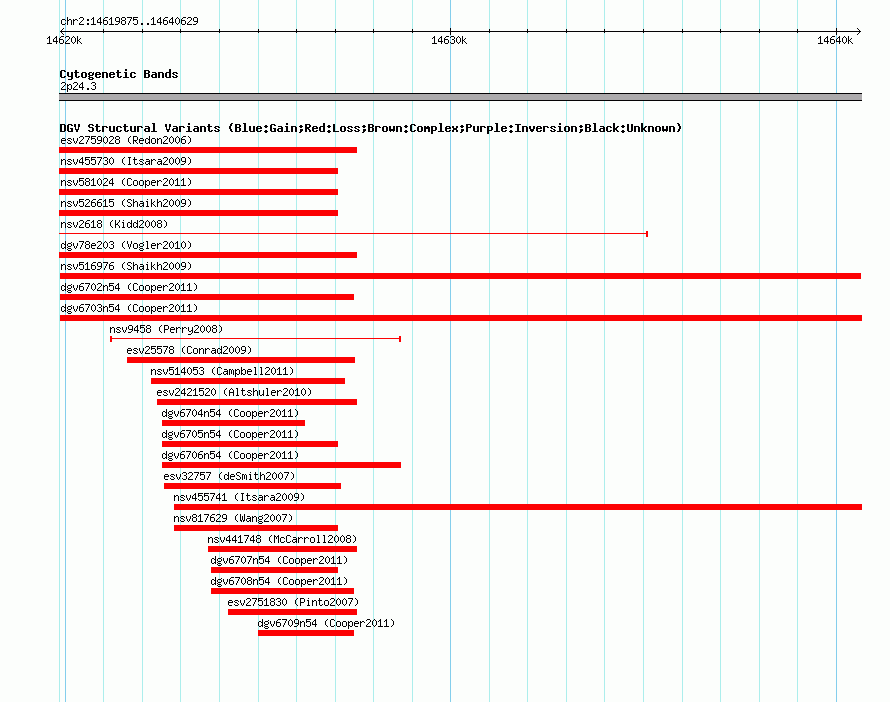
Task: Open dgv6708n54 (Cooper2011) label
Action: pos(279,581)
